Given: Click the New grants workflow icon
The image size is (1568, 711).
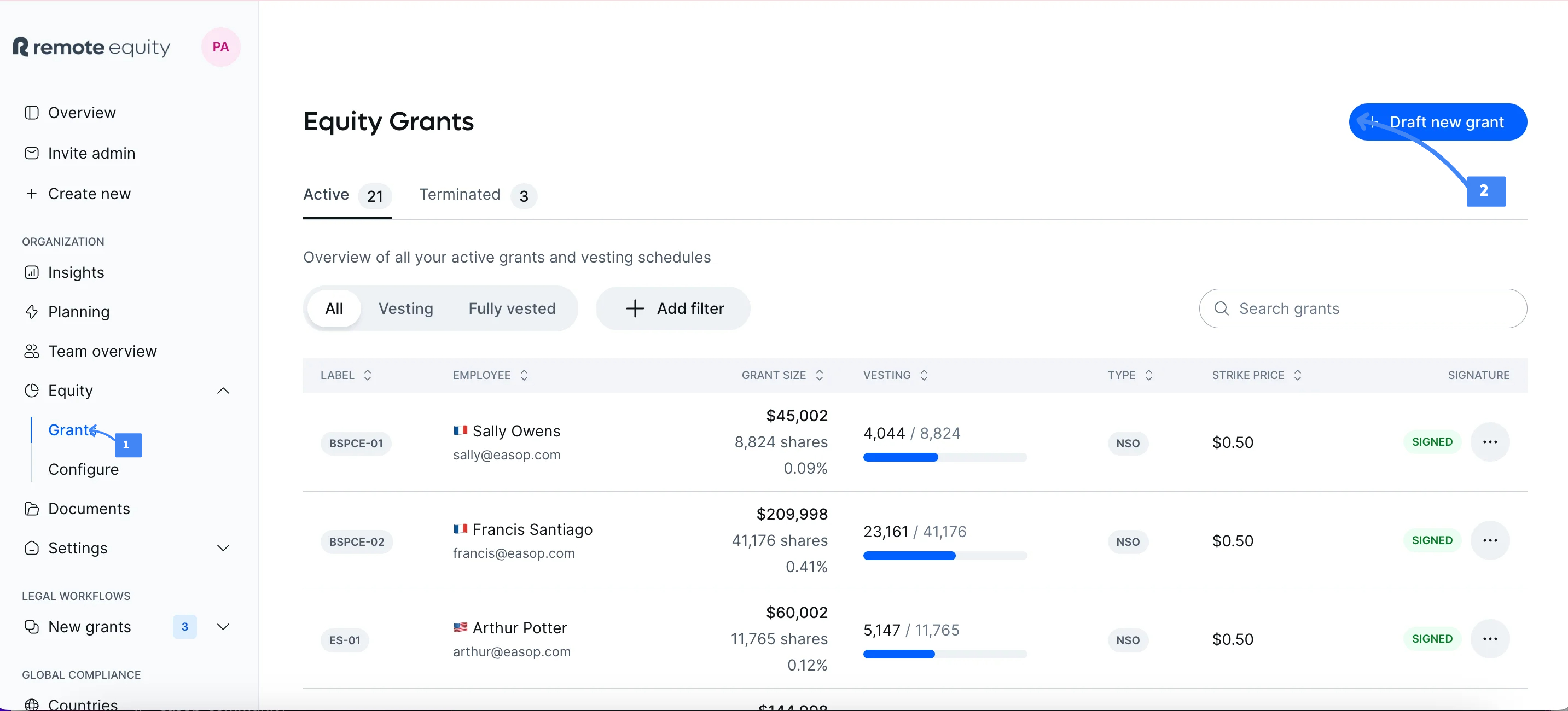Looking at the screenshot, I should pos(32,627).
